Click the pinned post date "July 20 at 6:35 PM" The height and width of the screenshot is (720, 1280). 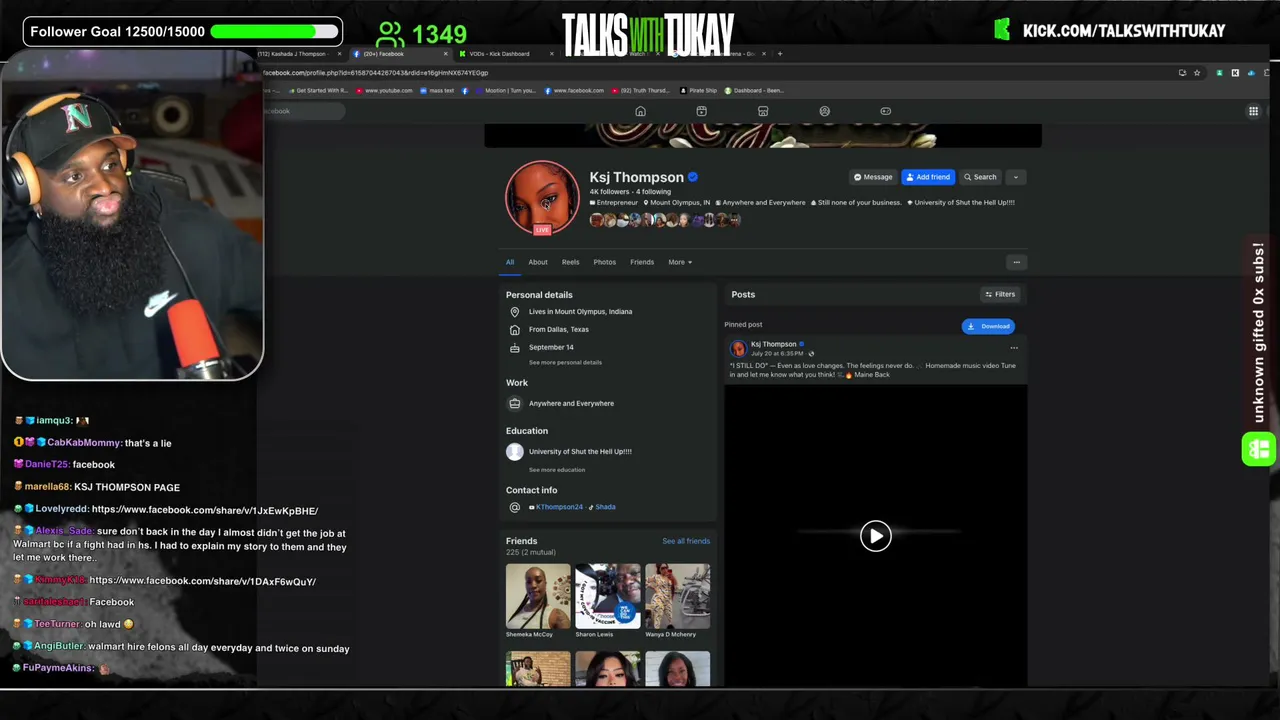[x=777, y=353]
